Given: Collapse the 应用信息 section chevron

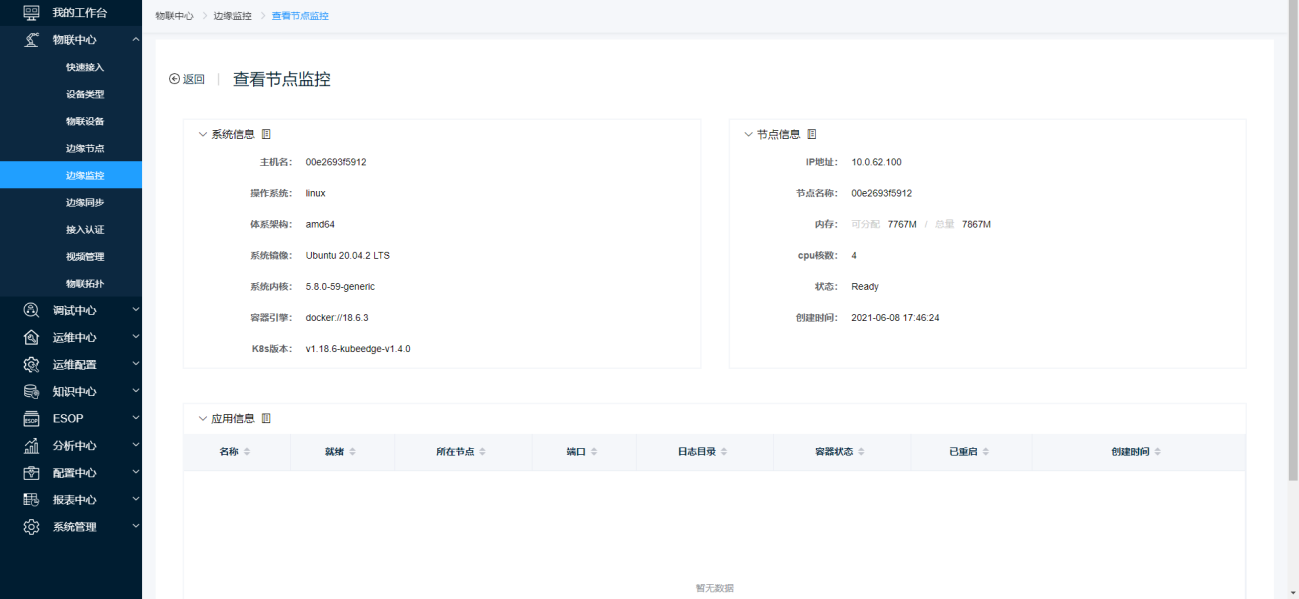Looking at the screenshot, I should (202, 418).
